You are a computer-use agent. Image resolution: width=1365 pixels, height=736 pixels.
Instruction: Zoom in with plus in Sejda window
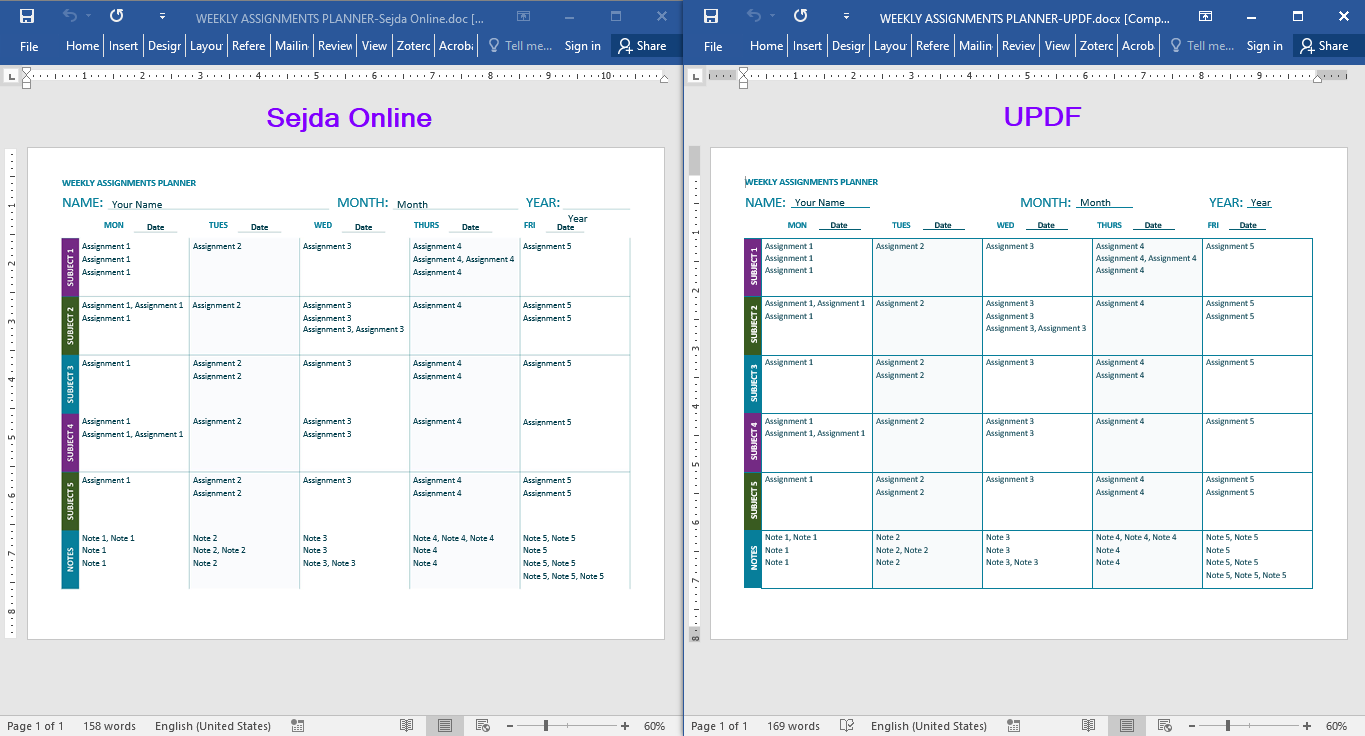pos(625,726)
